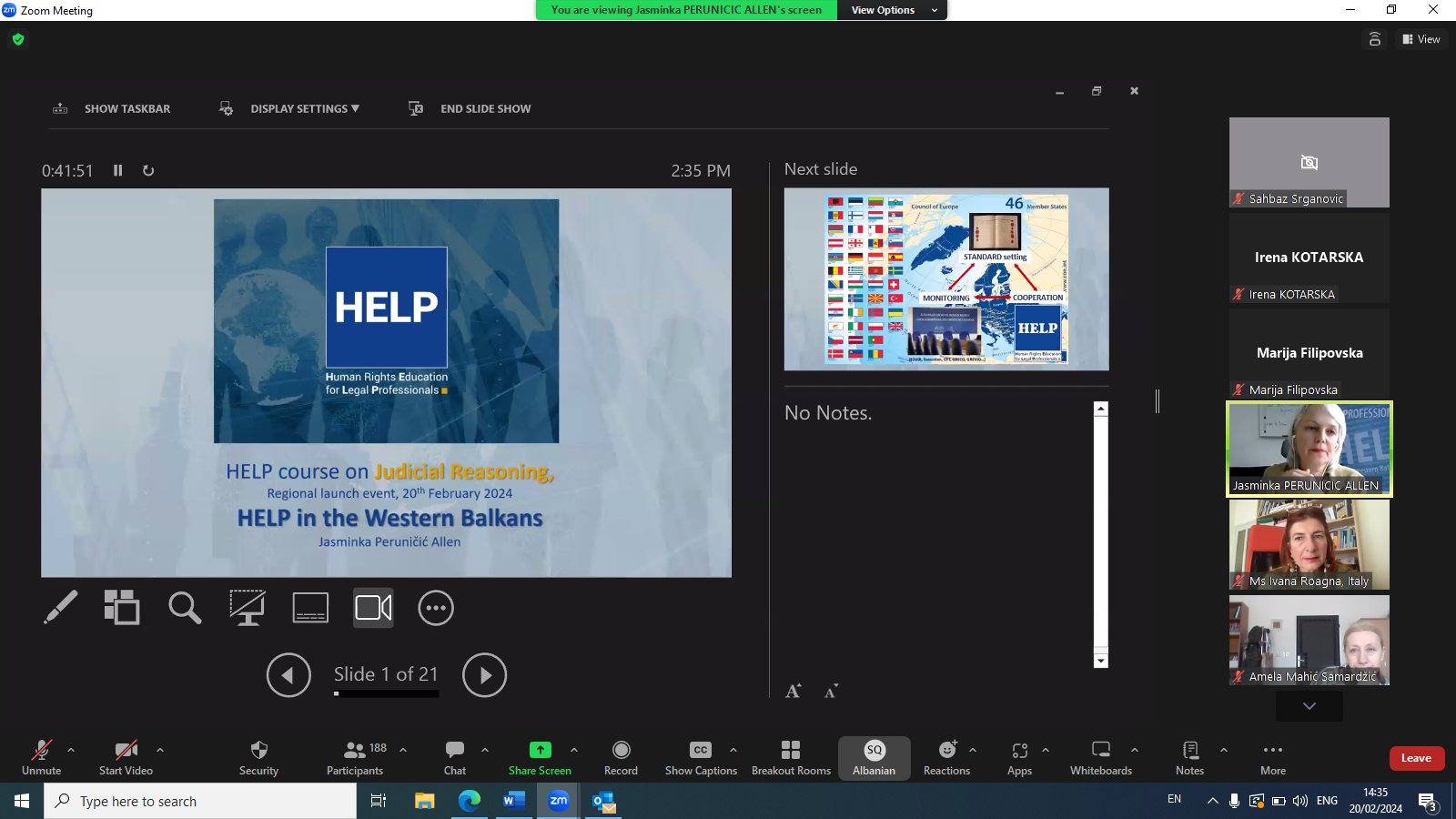This screenshot has width=1456, height=819.
Task: Expand Chat options arrow
Action: 485,750
